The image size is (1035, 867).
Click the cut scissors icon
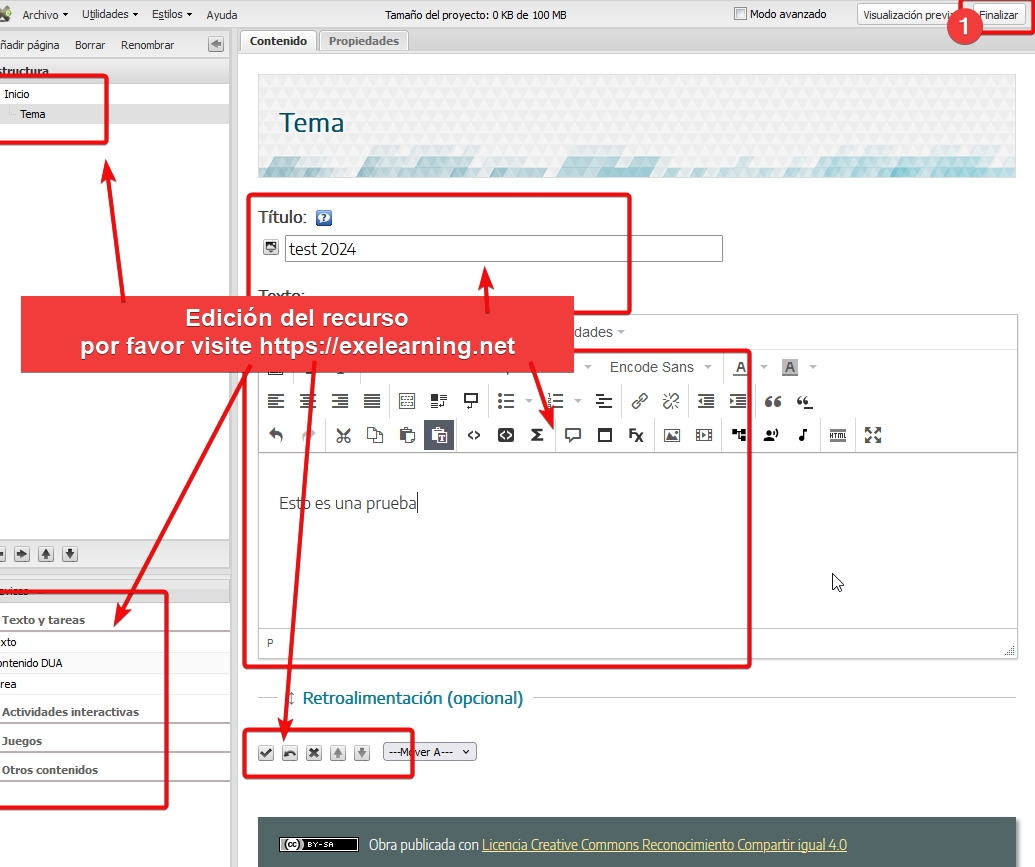point(343,435)
